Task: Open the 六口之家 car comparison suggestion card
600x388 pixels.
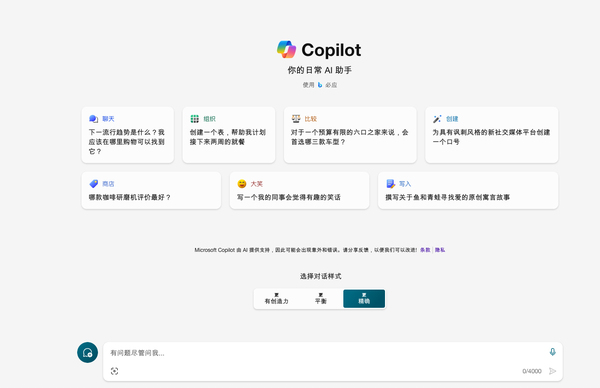Action: (350, 135)
